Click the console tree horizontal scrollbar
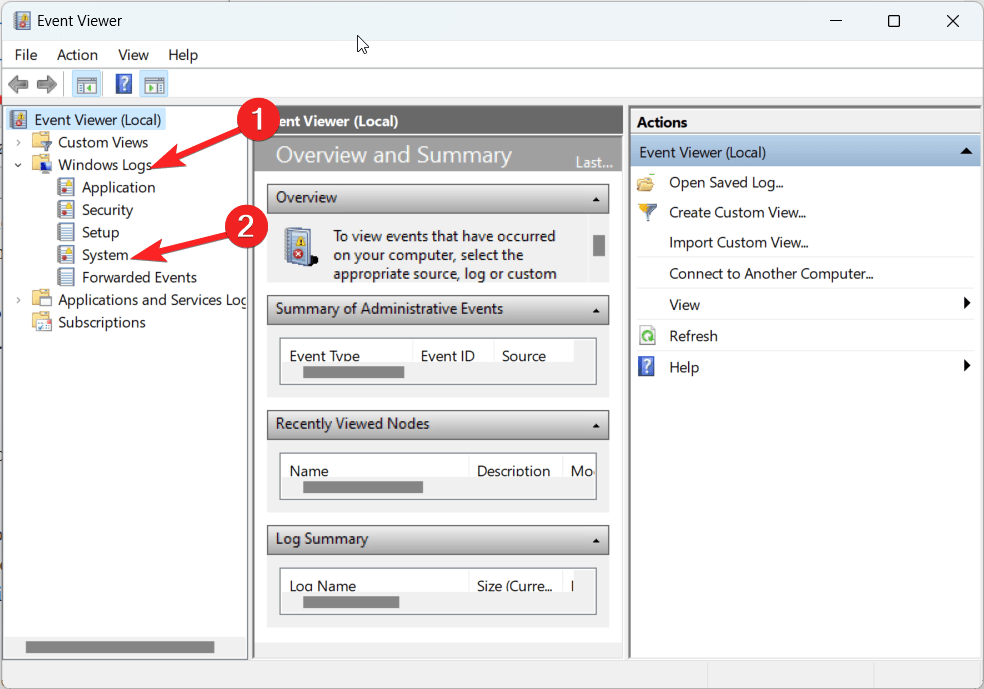984x689 pixels. pos(120,647)
